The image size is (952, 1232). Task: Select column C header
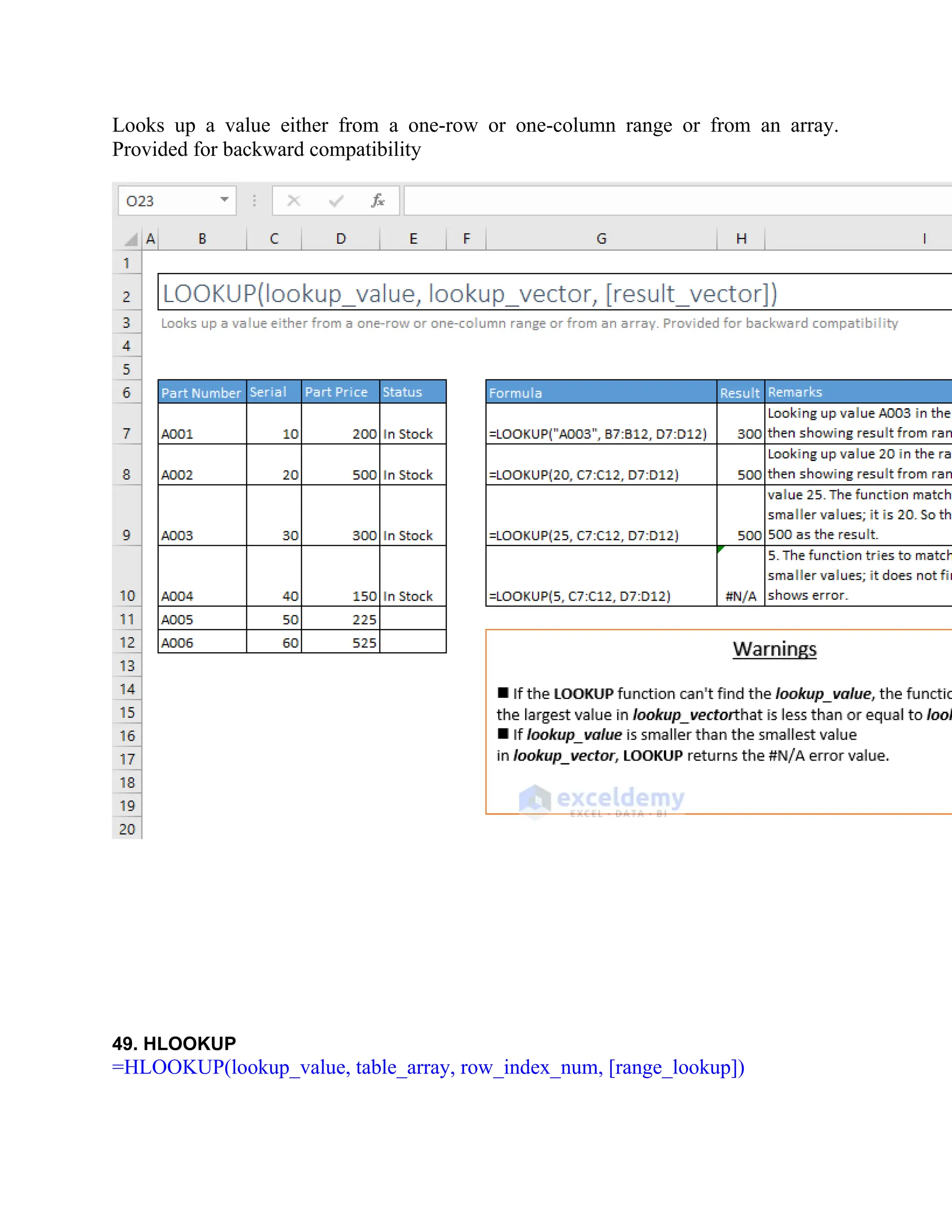point(274,238)
